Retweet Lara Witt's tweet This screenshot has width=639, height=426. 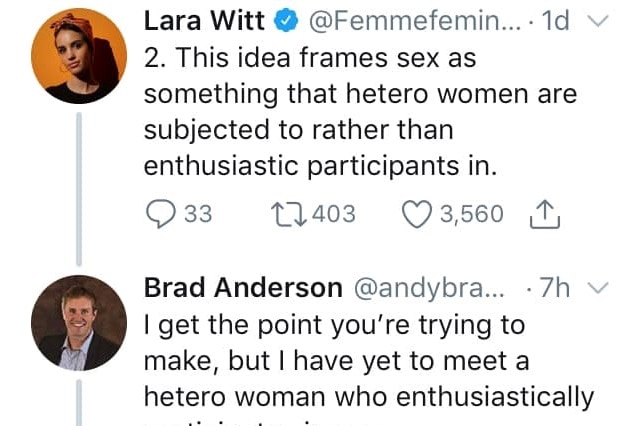tap(289, 215)
